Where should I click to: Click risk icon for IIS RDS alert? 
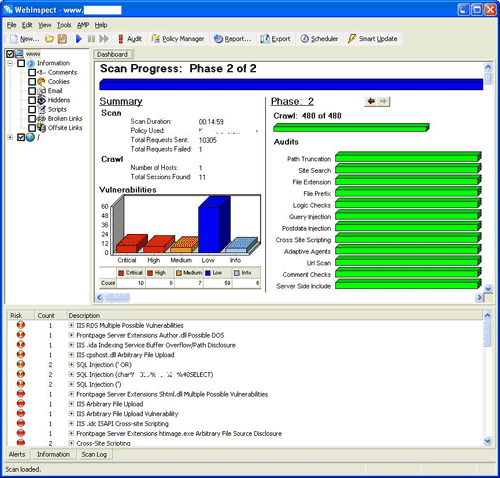(x=21, y=325)
